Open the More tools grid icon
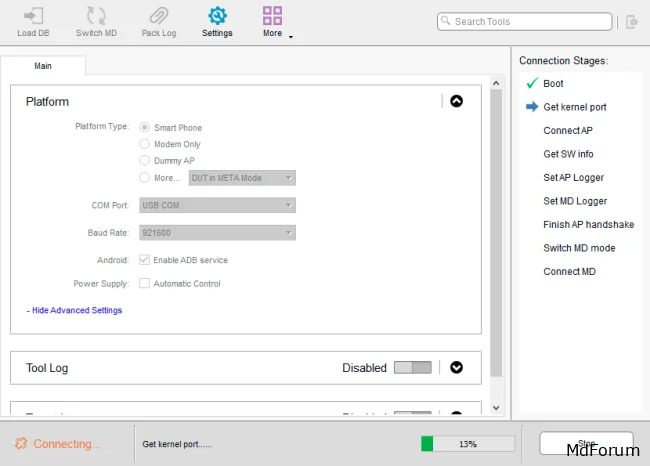 pyautogui.click(x=272, y=17)
